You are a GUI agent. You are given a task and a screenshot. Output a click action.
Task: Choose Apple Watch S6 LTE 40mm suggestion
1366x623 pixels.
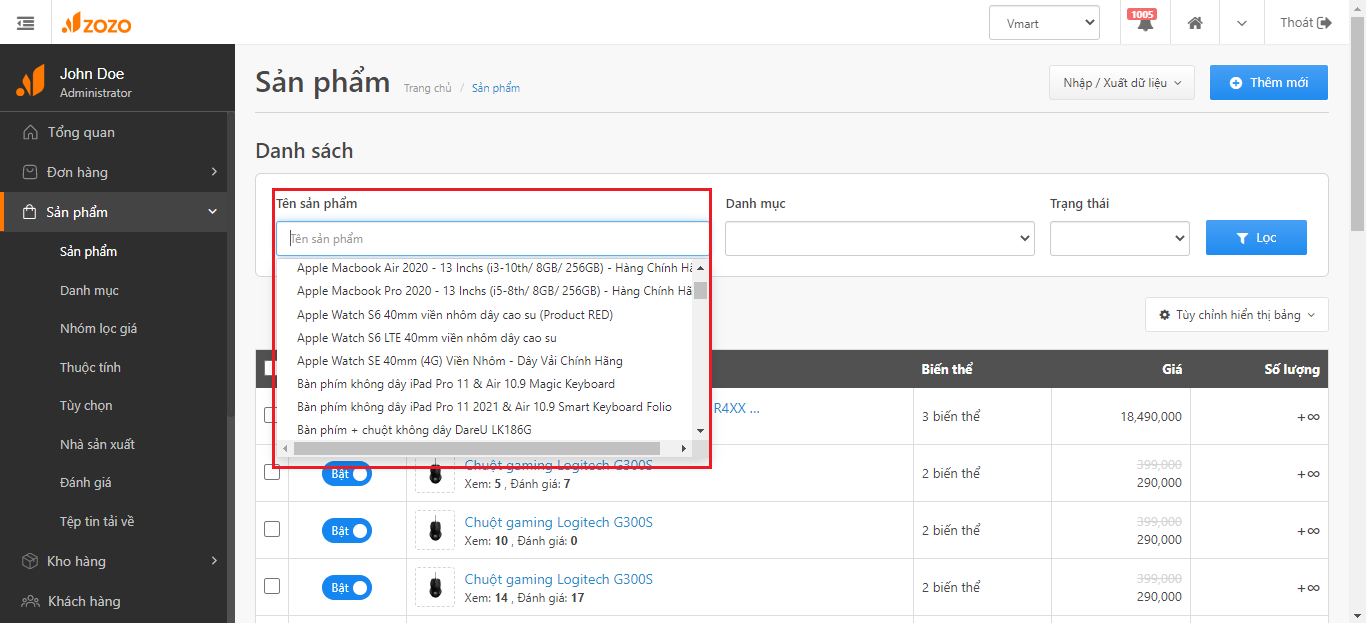(427, 337)
